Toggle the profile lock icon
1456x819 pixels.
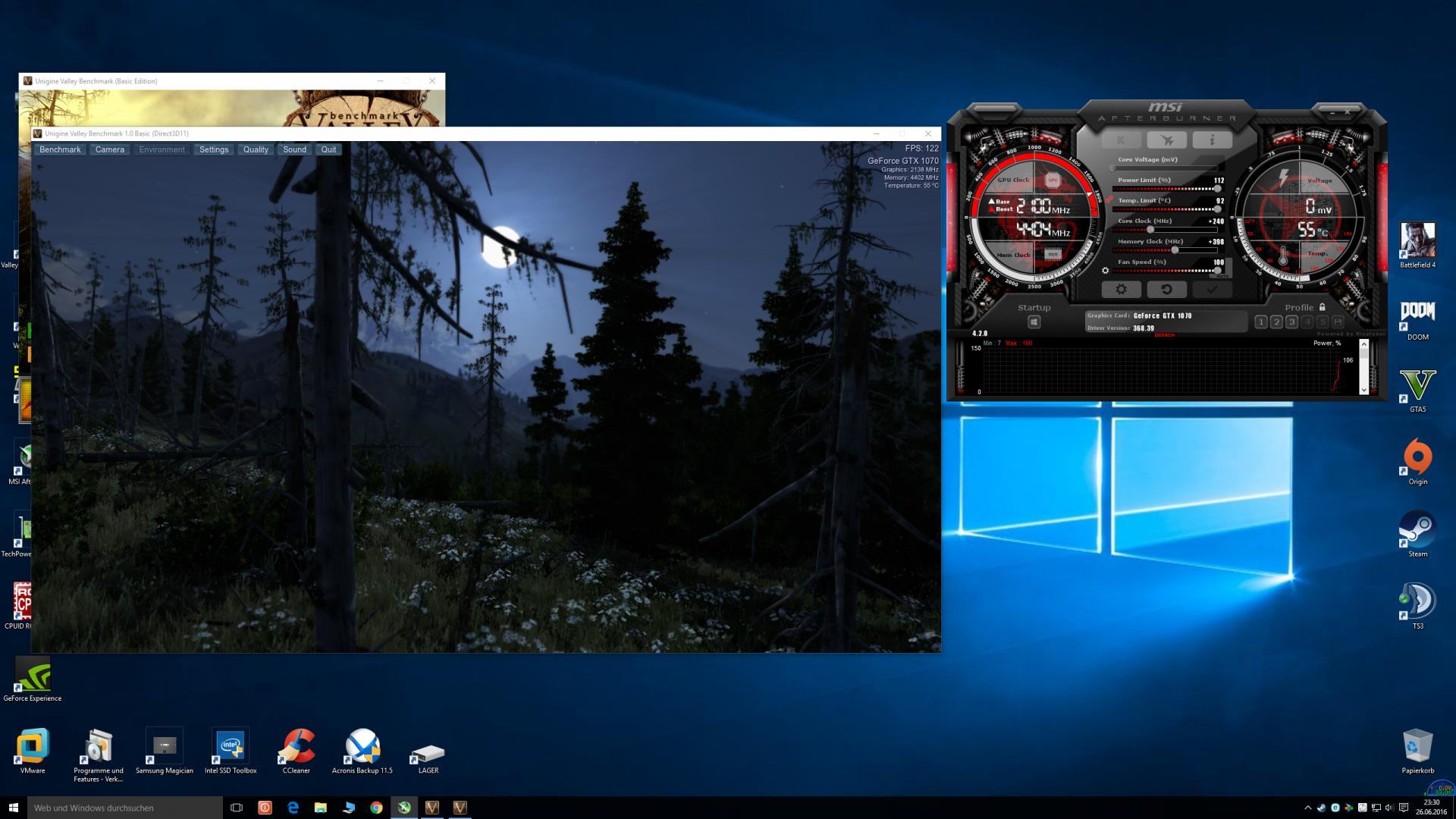click(x=1323, y=307)
